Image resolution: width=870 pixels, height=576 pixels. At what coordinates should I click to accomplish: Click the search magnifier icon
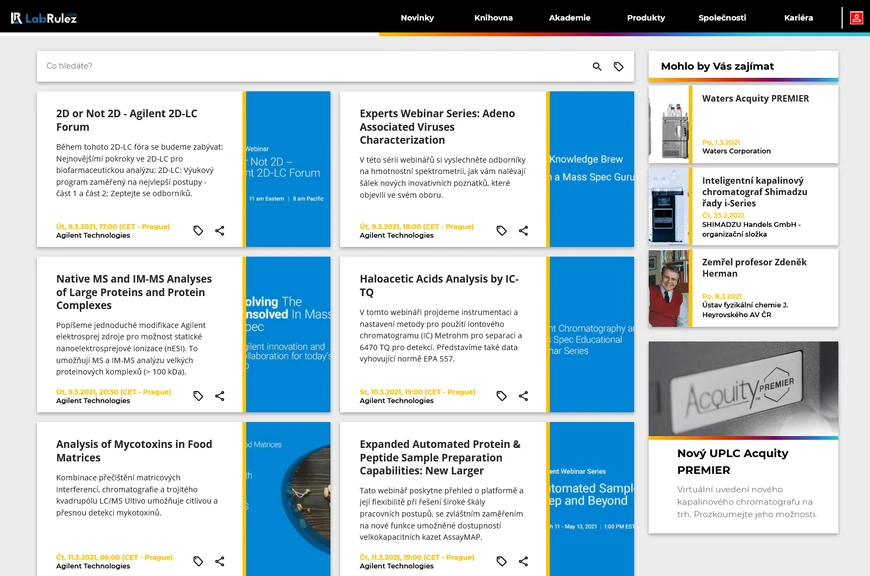[x=597, y=67]
